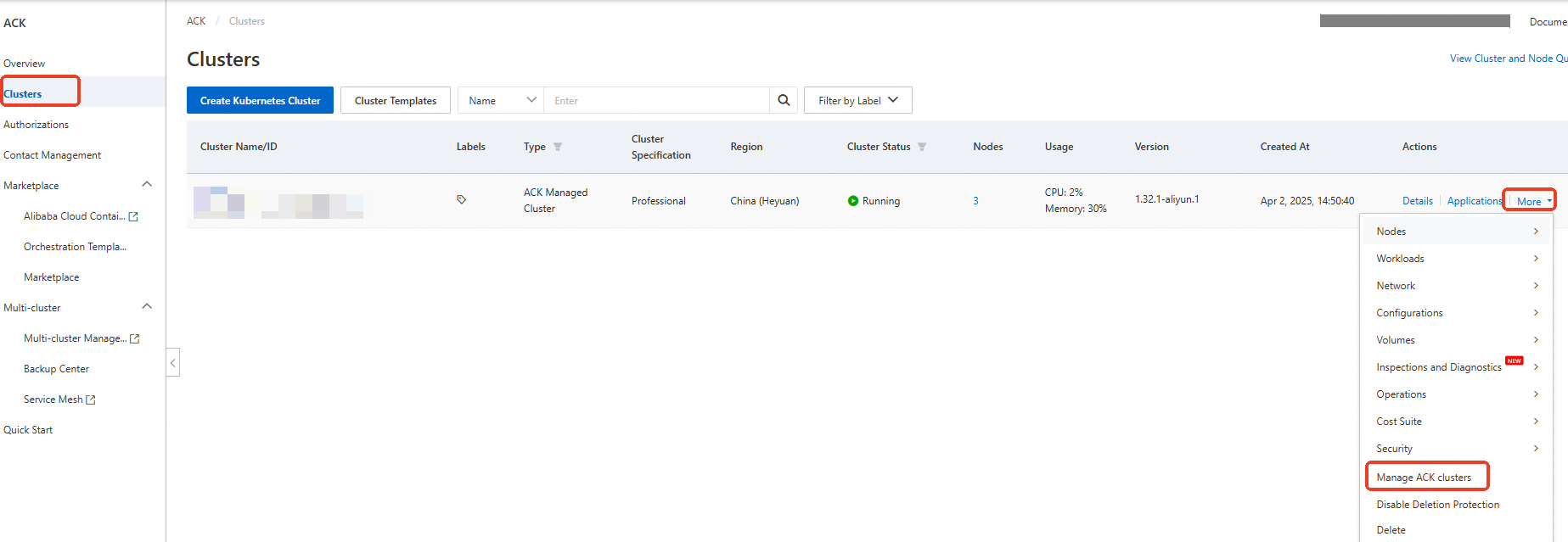1568x542 pixels.
Task: Click the Memory: 30% usage text
Action: (1076, 209)
